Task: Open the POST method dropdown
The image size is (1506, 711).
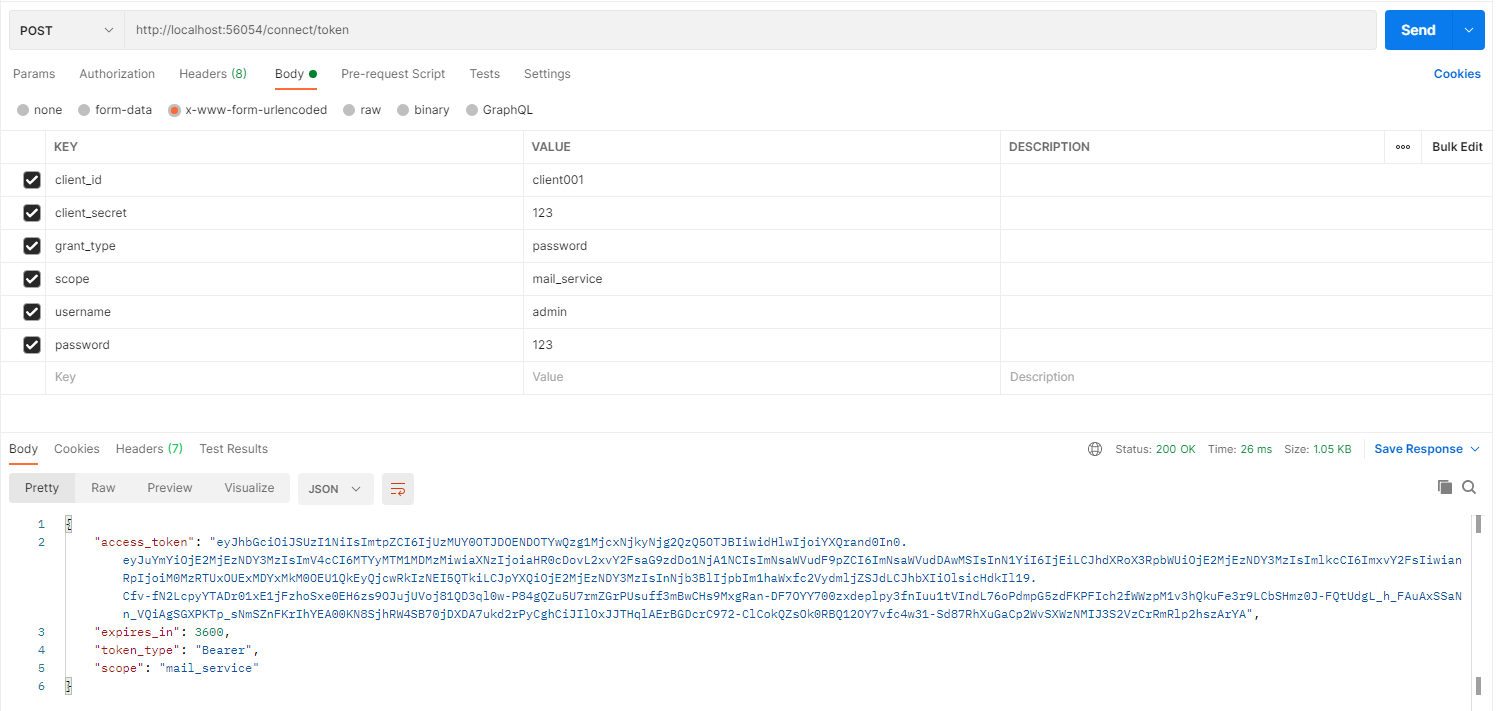Action: pyautogui.click(x=67, y=30)
